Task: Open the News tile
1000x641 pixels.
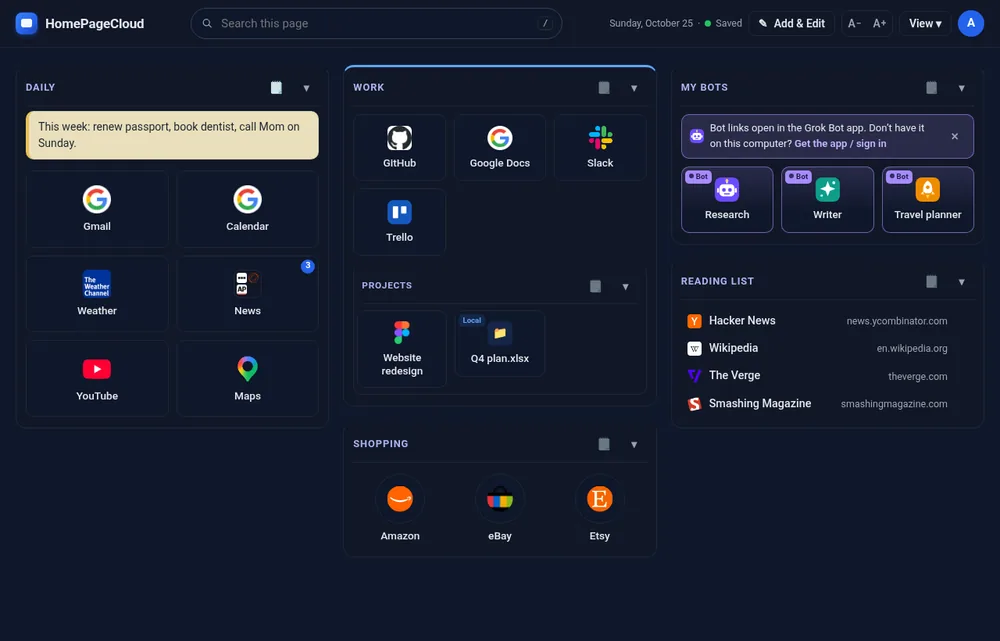Action: click(247, 294)
